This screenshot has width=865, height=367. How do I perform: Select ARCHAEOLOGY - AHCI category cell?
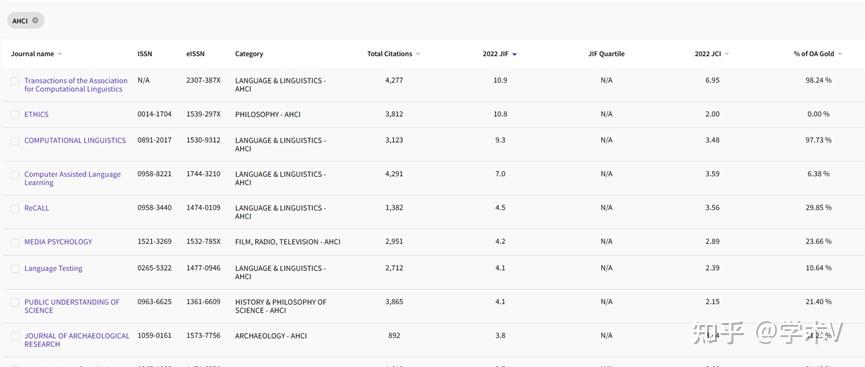[271, 336]
